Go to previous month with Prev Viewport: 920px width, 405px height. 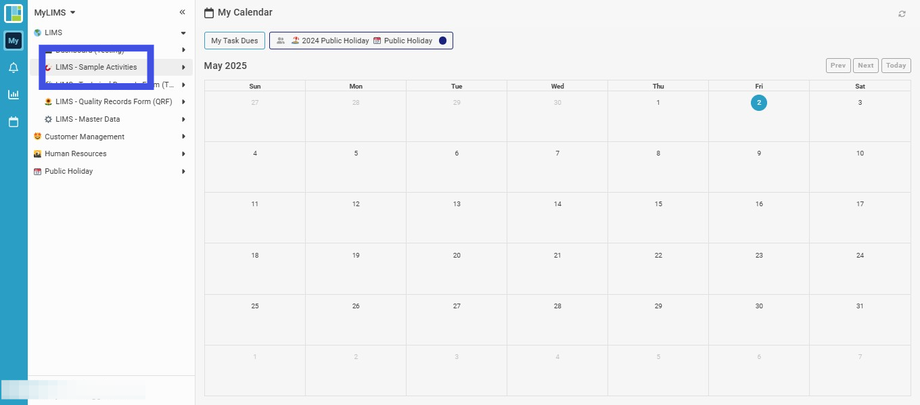click(x=838, y=65)
